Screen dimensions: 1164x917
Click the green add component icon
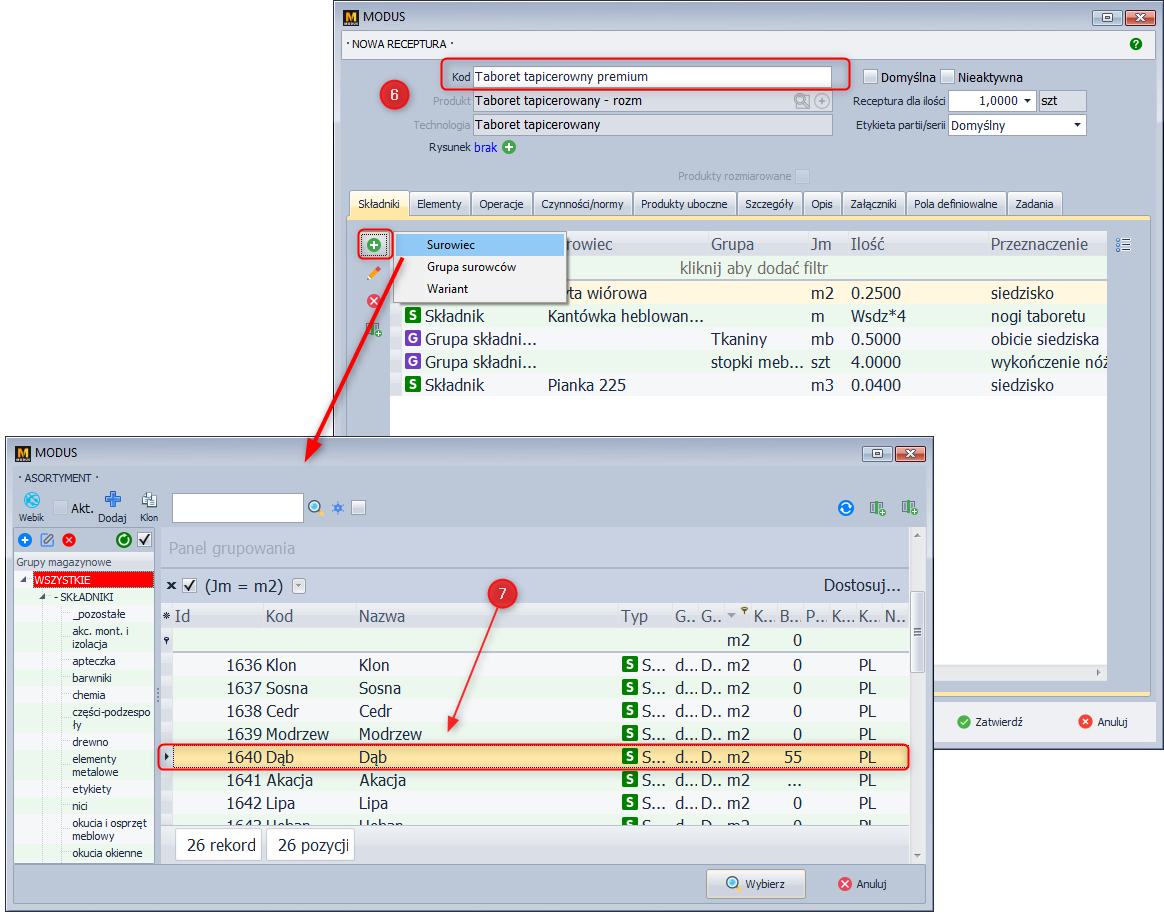tap(374, 245)
